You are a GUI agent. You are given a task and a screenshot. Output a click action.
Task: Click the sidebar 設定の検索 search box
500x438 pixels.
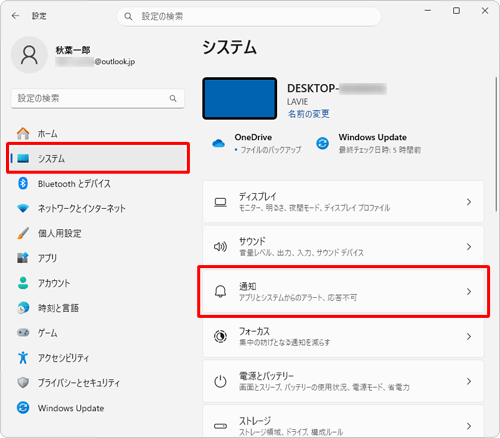pos(97,98)
